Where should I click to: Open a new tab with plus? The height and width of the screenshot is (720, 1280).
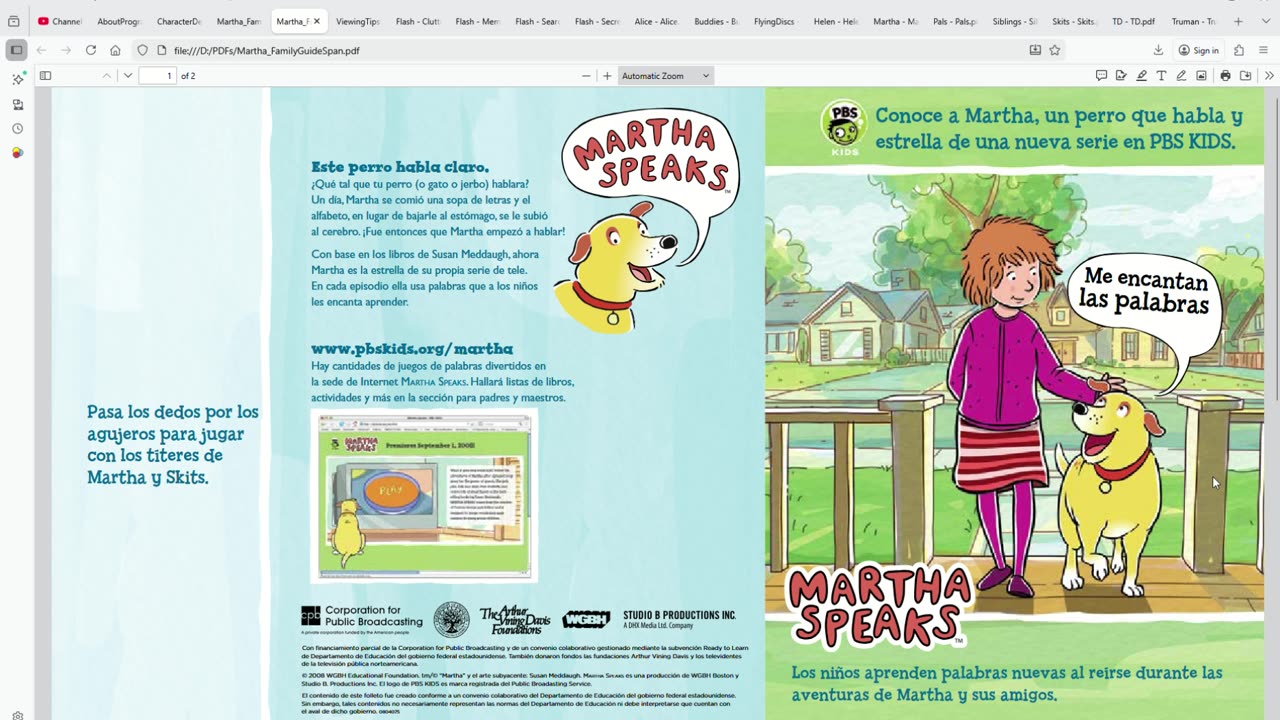[1238, 21]
